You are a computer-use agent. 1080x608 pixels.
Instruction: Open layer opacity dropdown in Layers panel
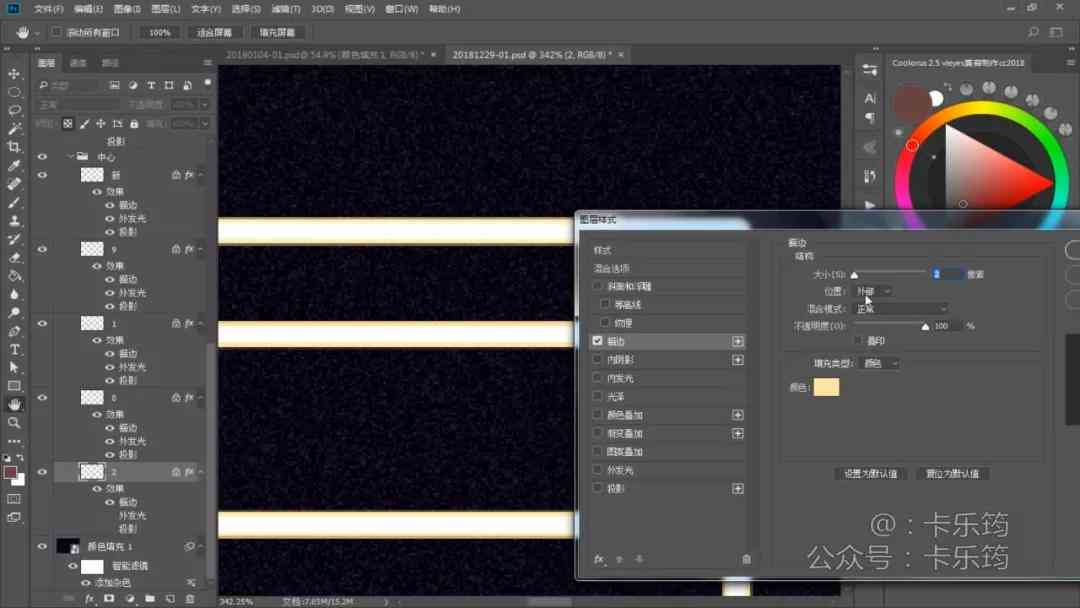(x=205, y=105)
